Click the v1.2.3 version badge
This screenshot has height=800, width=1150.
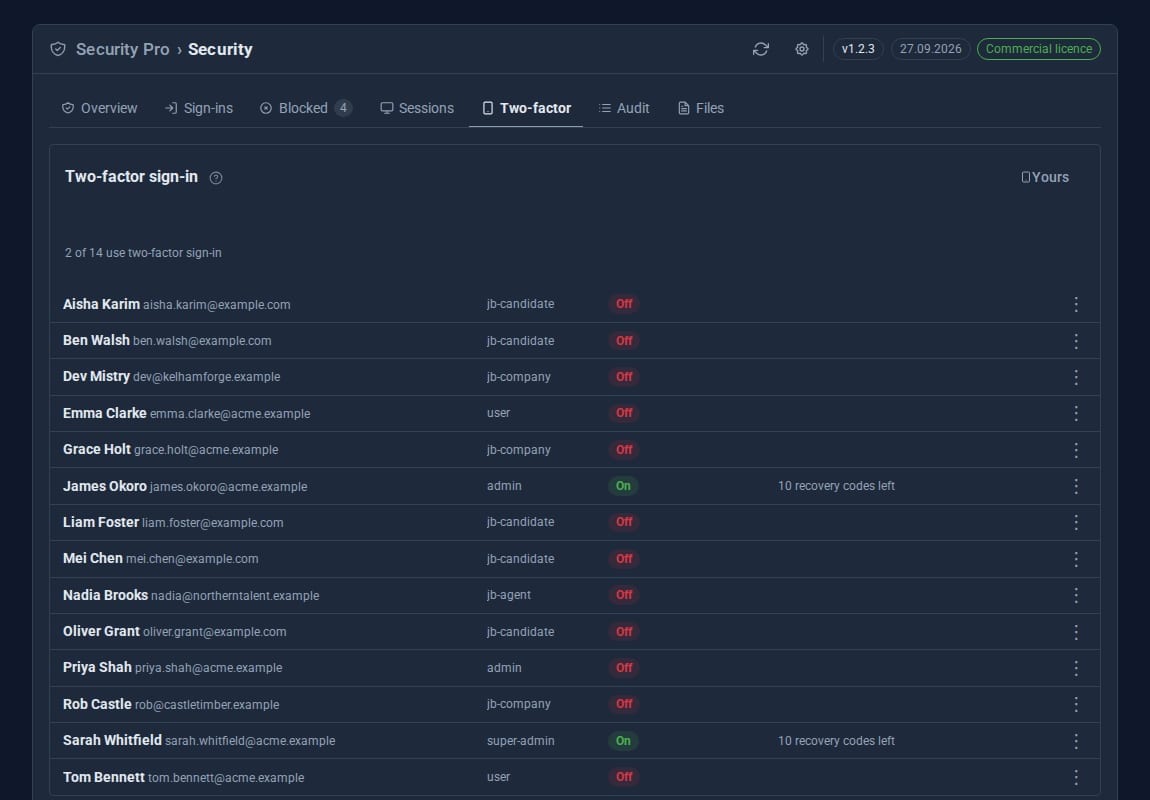pos(858,49)
